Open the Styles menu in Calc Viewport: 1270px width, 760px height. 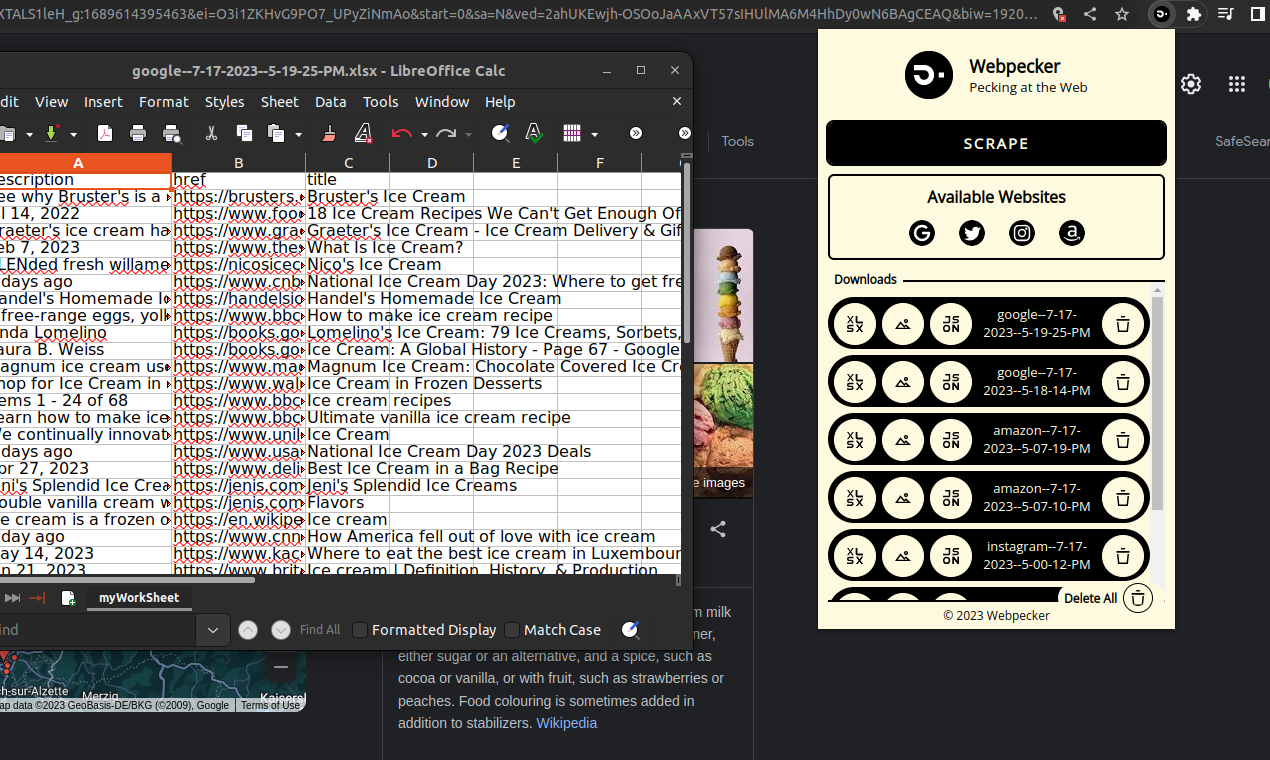click(224, 102)
